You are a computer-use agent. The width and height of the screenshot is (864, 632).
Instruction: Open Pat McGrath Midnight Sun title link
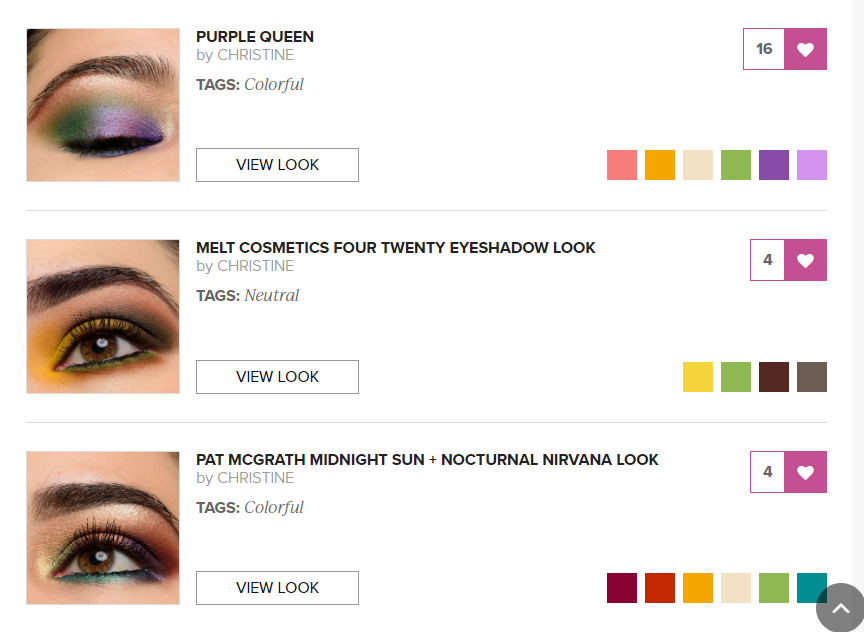(x=427, y=460)
